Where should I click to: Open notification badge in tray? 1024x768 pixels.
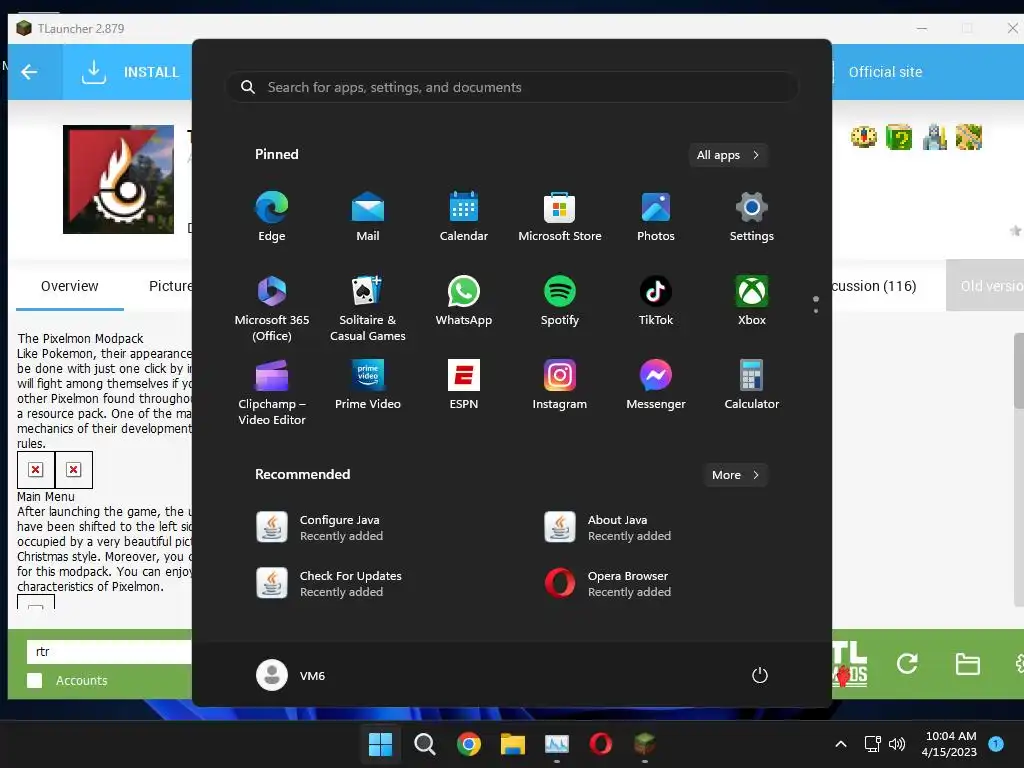(x=996, y=743)
